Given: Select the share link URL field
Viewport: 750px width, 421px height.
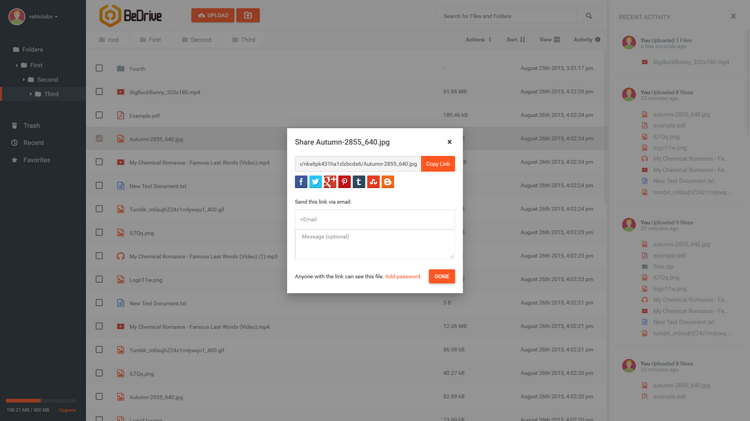Looking at the screenshot, I should 358,164.
